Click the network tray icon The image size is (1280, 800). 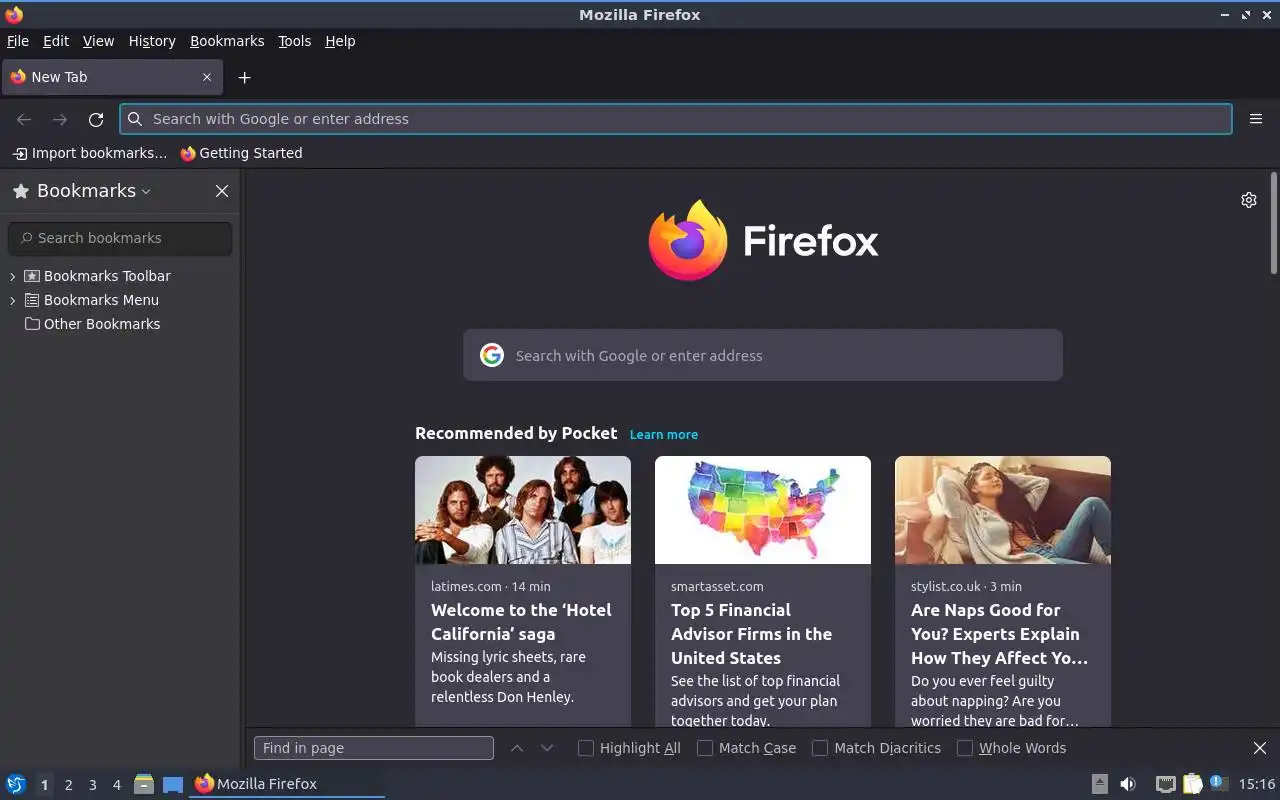[1165, 784]
